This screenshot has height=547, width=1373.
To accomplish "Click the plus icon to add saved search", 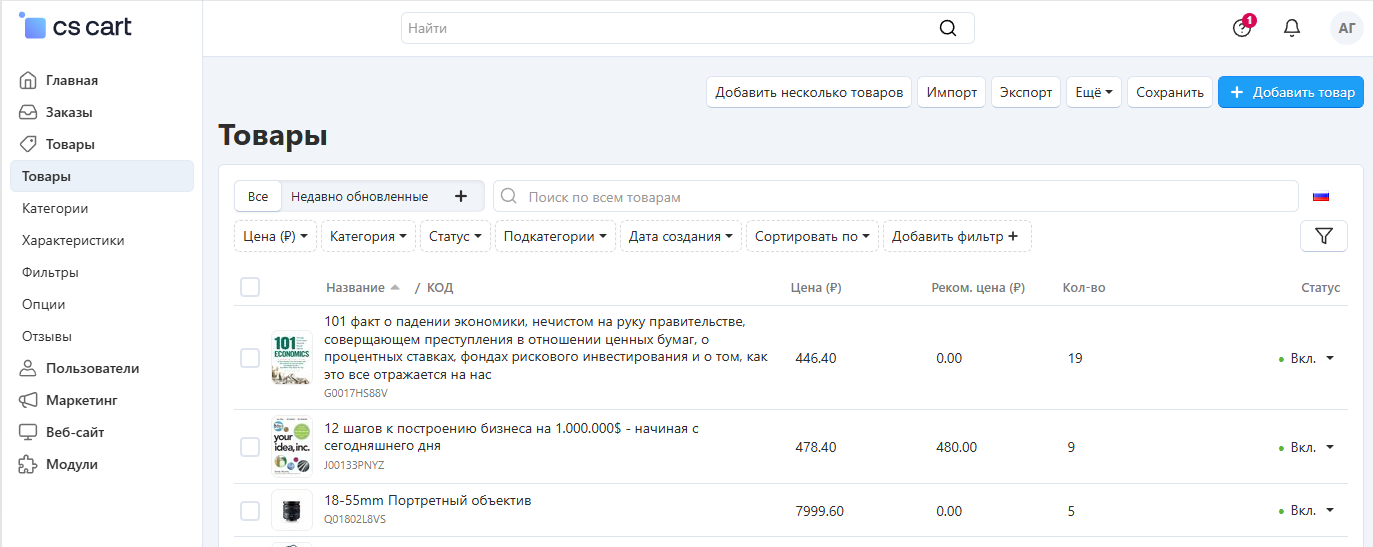I will [x=461, y=196].
